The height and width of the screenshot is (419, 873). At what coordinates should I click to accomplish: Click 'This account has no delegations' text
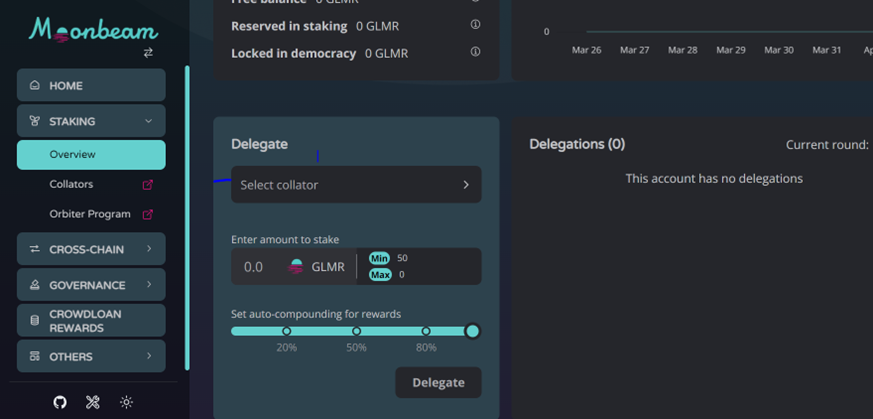tap(714, 179)
